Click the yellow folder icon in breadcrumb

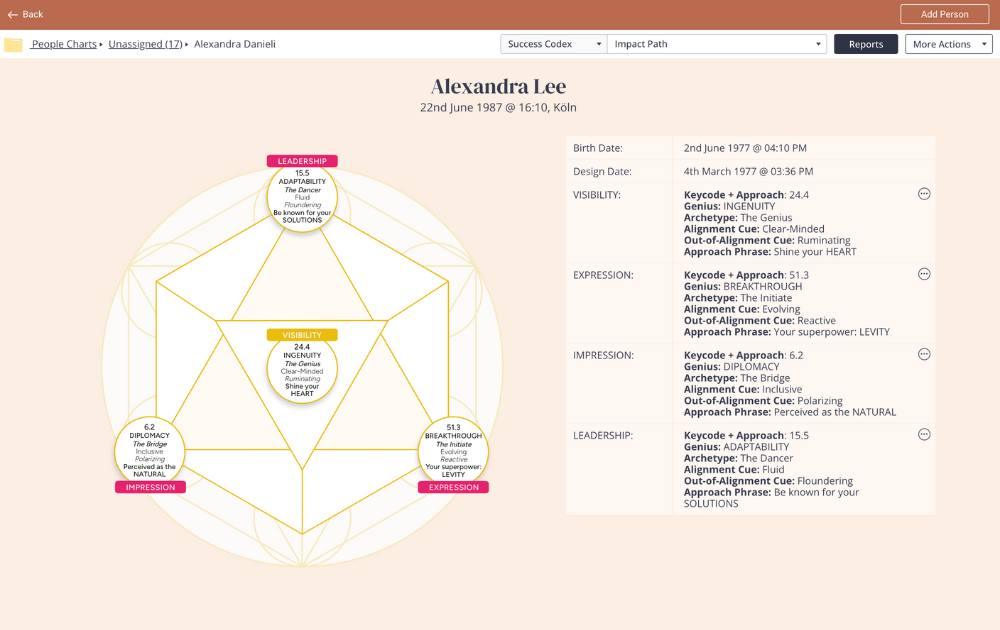pyautogui.click(x=13, y=45)
